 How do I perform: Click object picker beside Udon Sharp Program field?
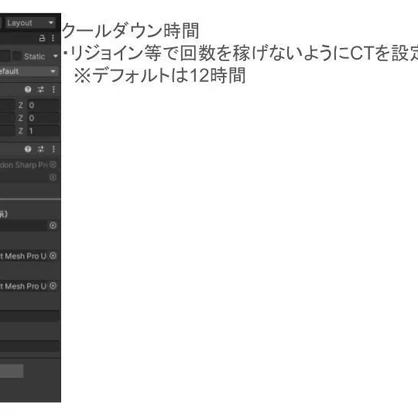53,165
